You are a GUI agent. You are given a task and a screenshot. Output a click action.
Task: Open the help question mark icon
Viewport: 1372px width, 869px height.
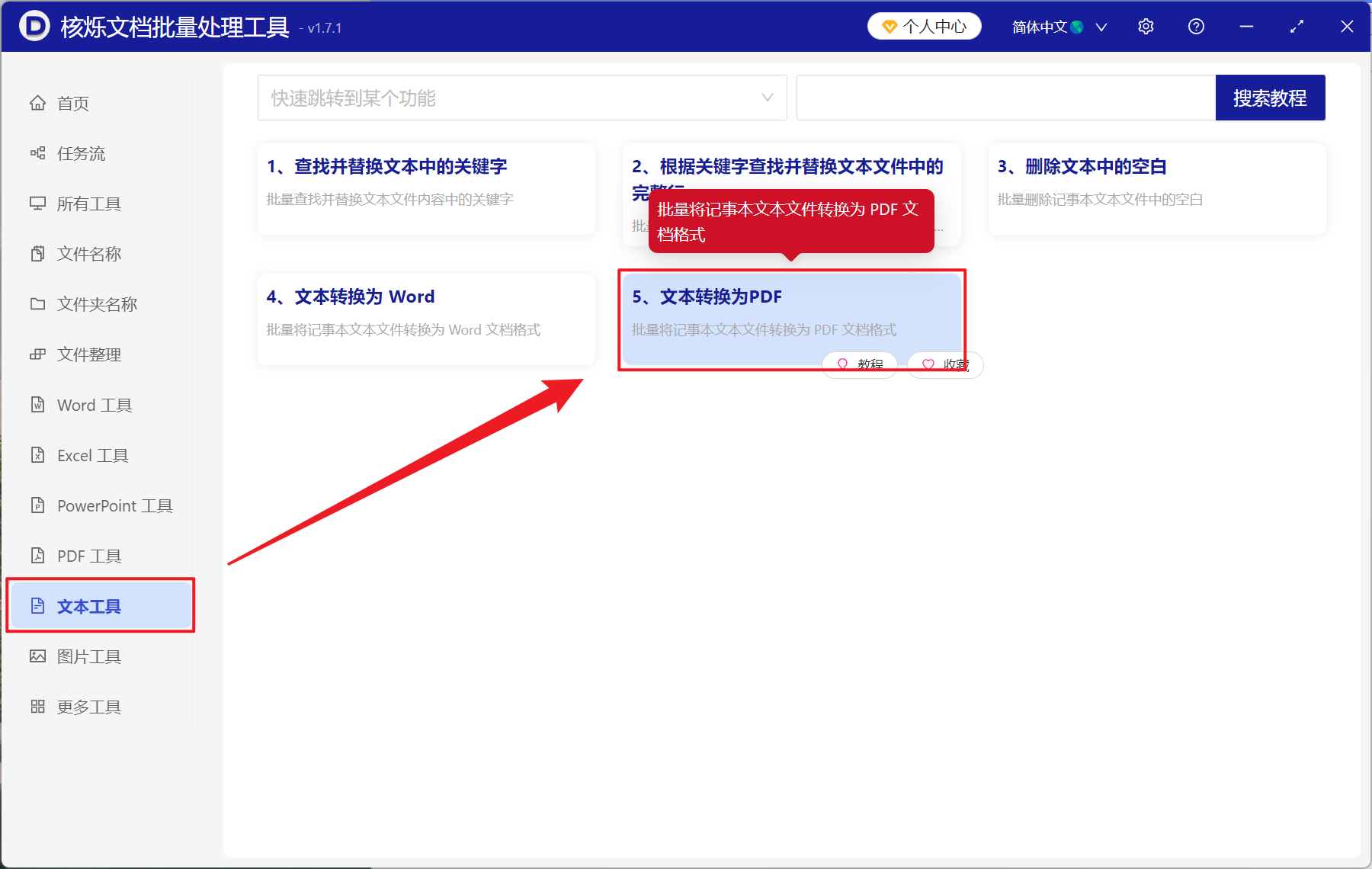[1195, 26]
